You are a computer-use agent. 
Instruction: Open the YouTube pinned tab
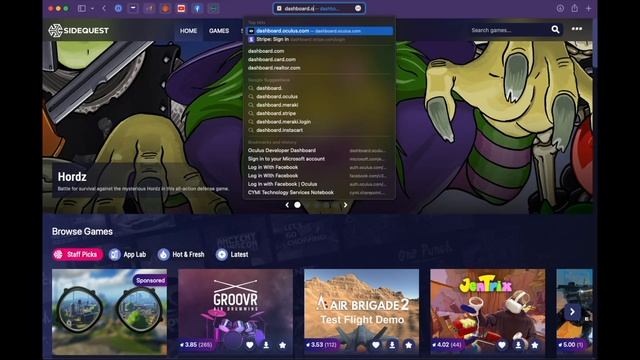pos(181,8)
